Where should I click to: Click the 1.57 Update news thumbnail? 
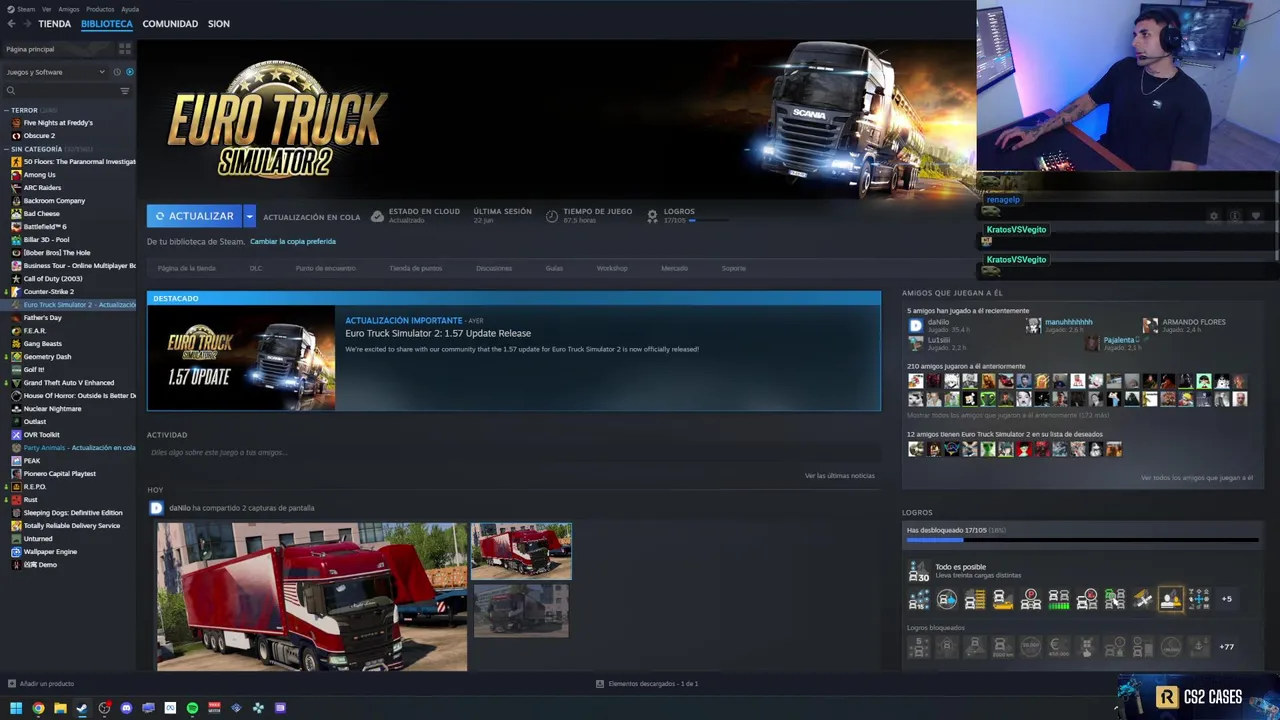(x=242, y=358)
